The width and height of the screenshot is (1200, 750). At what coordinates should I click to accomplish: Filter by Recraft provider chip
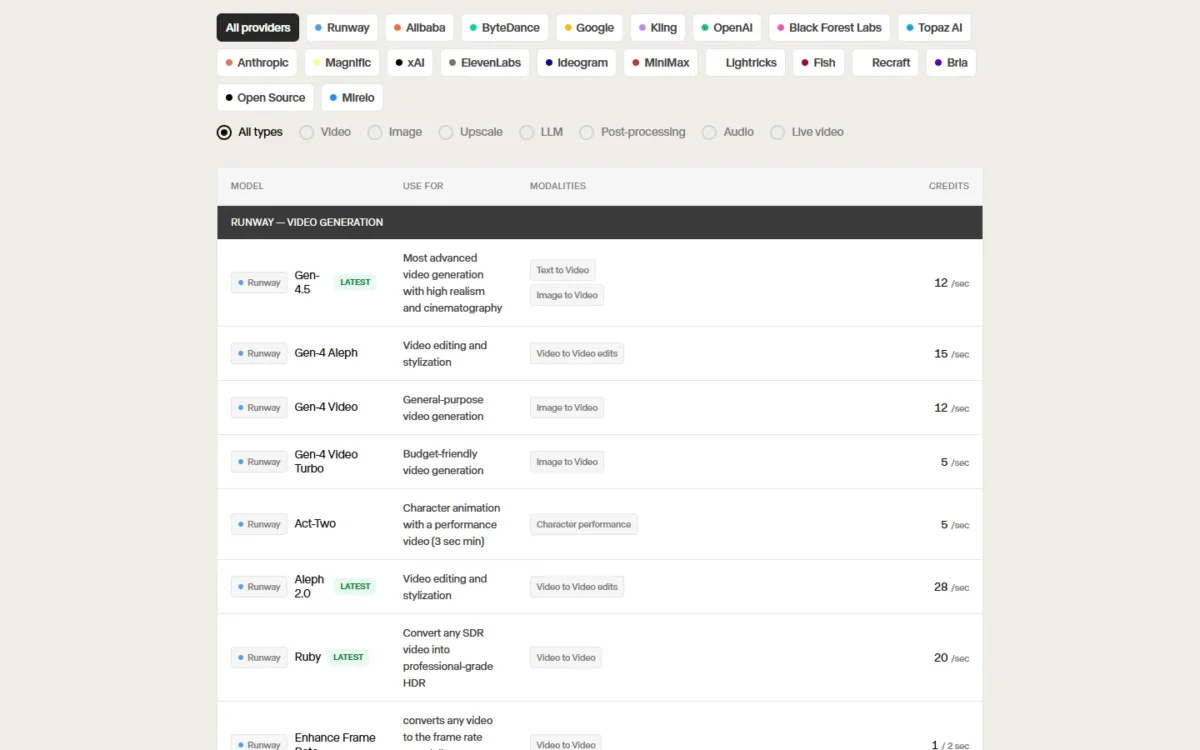[x=886, y=63]
